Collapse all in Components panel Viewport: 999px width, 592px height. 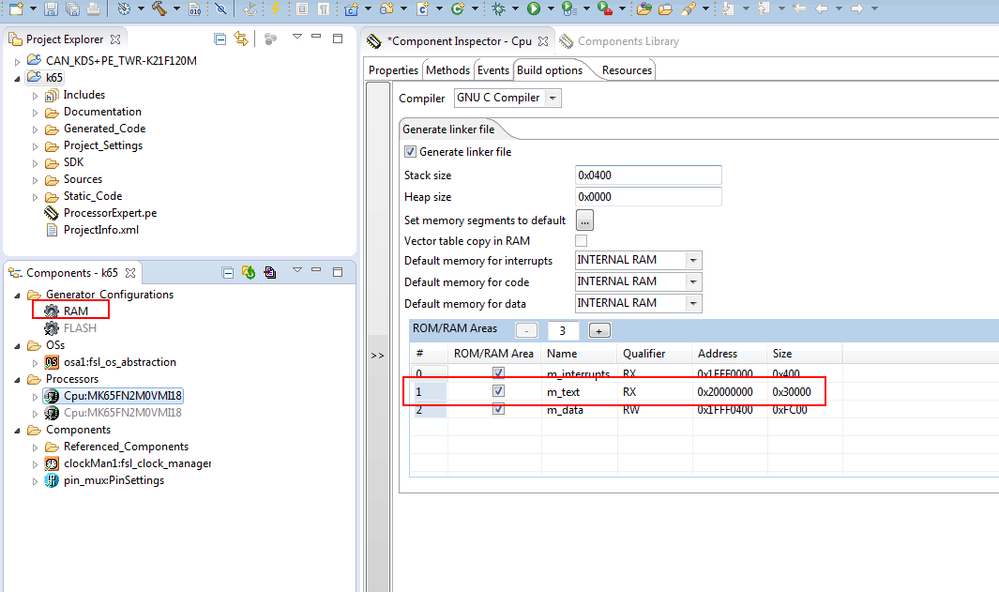click(227, 273)
